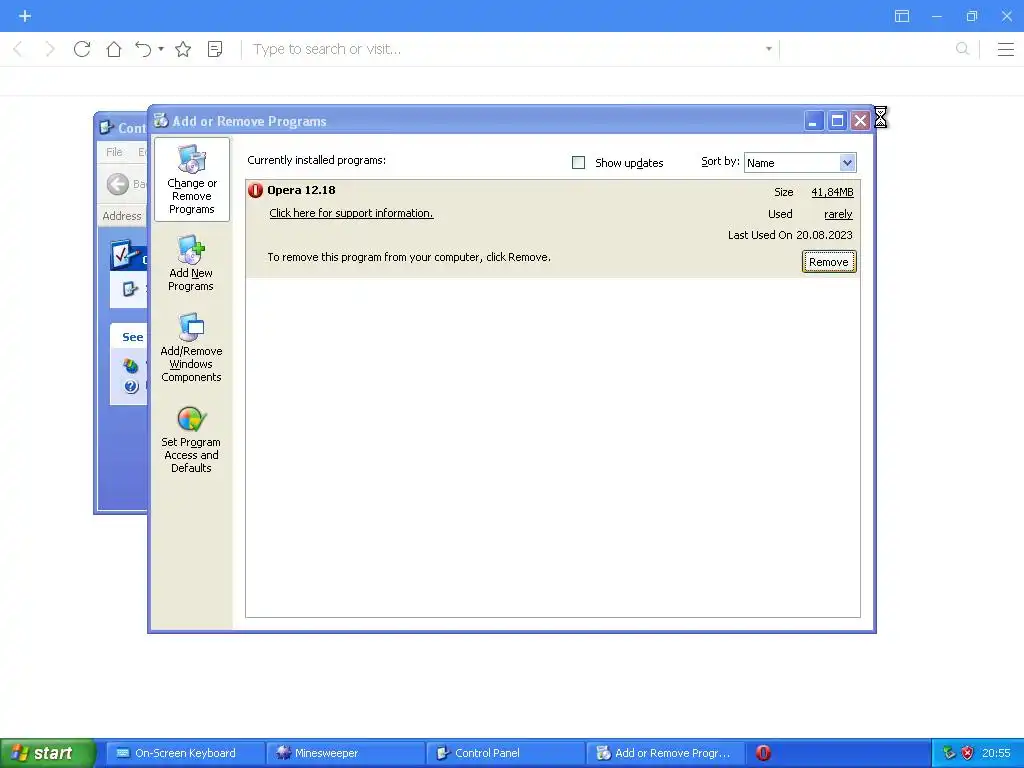Open Click here for support information link
The height and width of the screenshot is (768, 1024).
(351, 213)
